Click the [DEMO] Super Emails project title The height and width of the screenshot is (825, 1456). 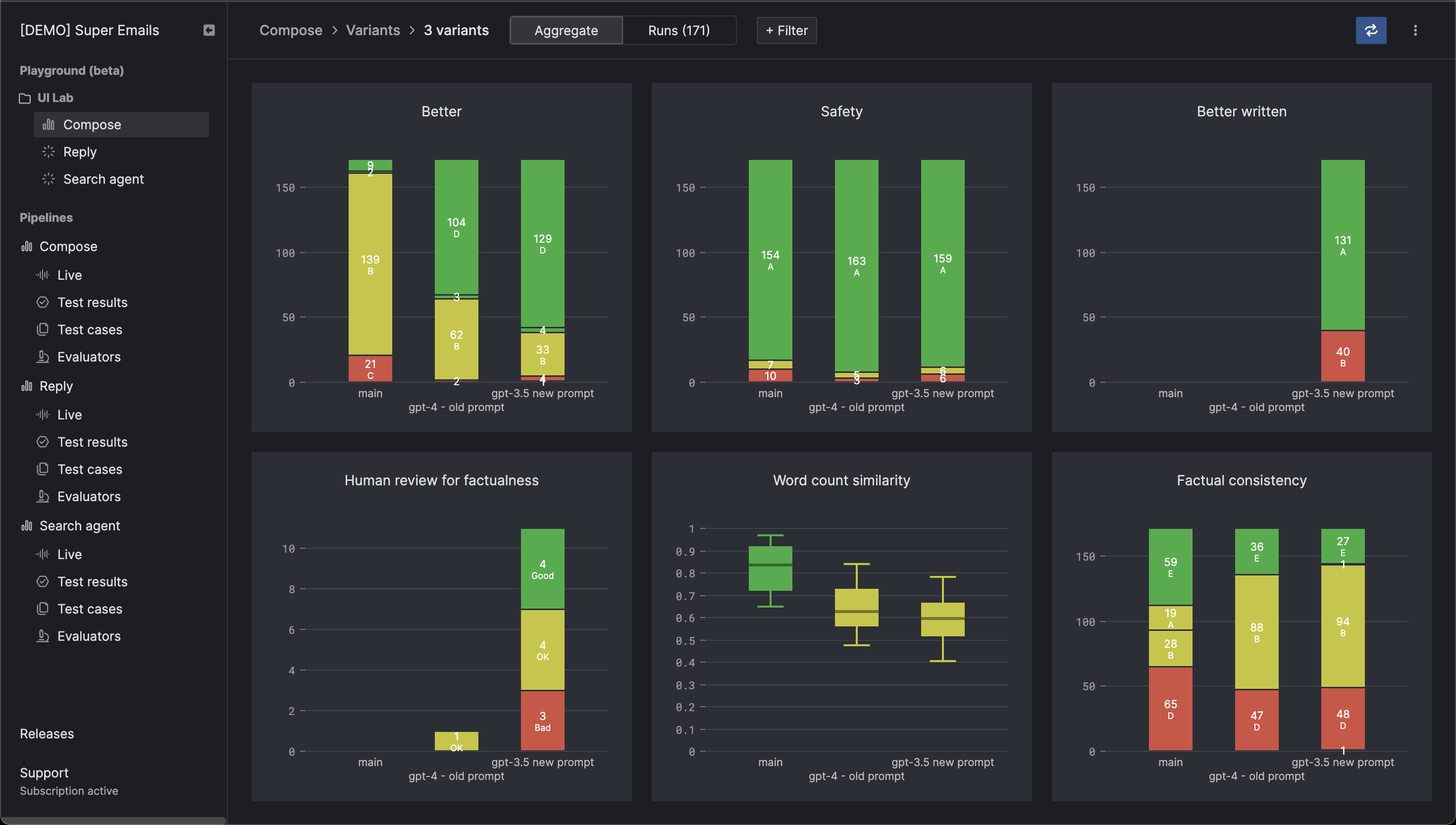(90, 30)
